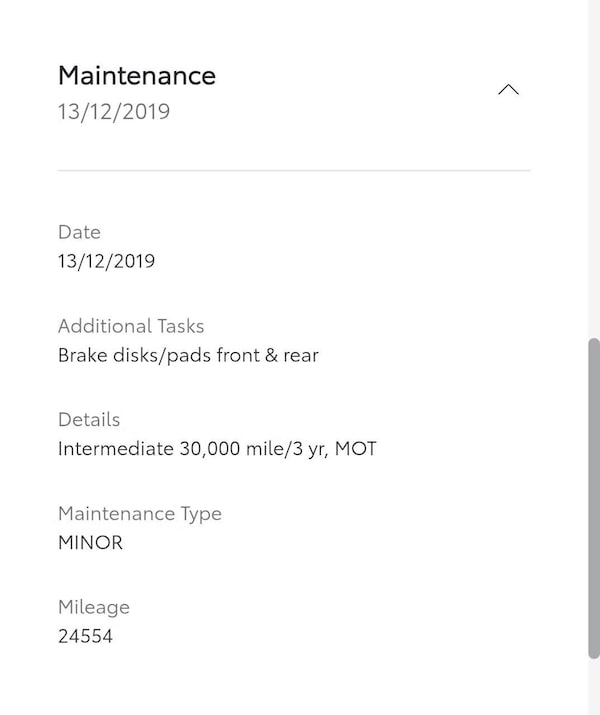Click the Additional Tasks label

click(x=131, y=326)
